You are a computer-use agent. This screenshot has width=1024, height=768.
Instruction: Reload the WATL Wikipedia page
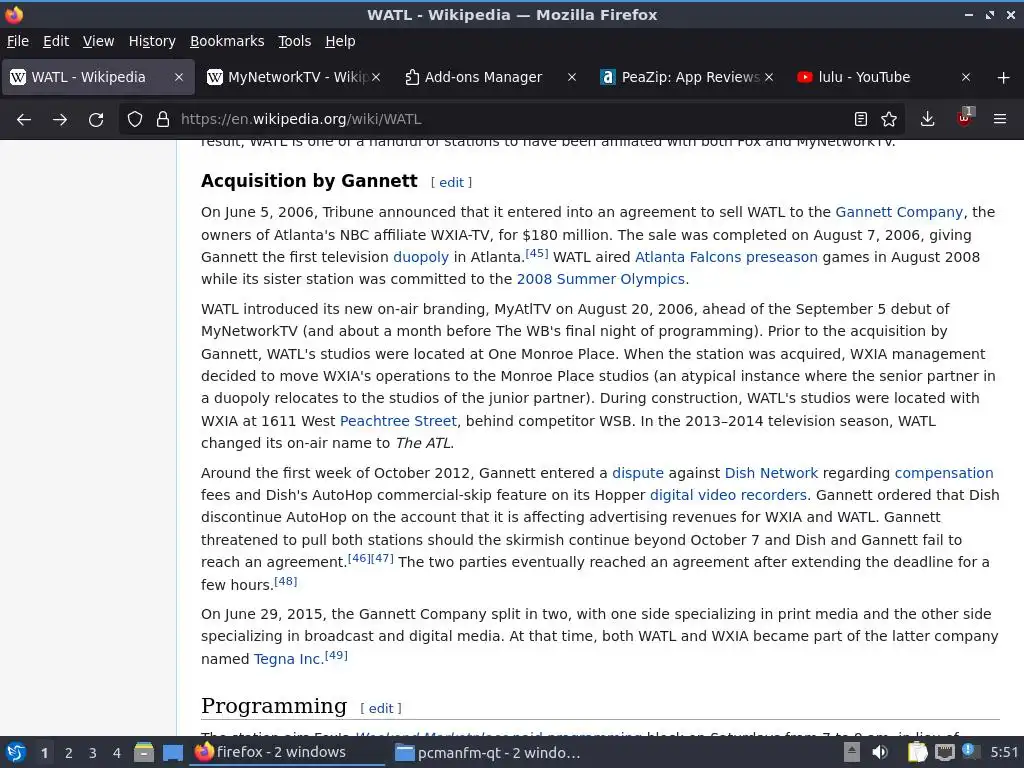point(96,120)
